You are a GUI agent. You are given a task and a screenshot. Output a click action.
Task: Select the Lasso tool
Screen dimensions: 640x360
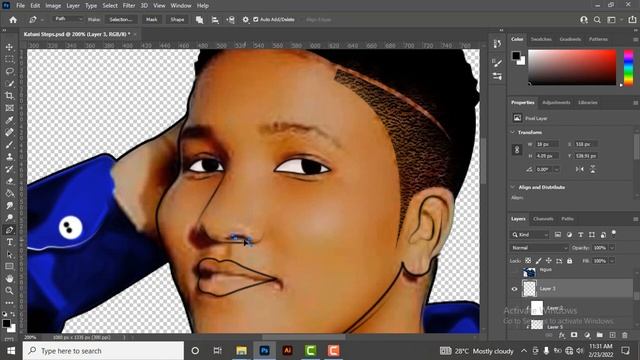click(9, 71)
